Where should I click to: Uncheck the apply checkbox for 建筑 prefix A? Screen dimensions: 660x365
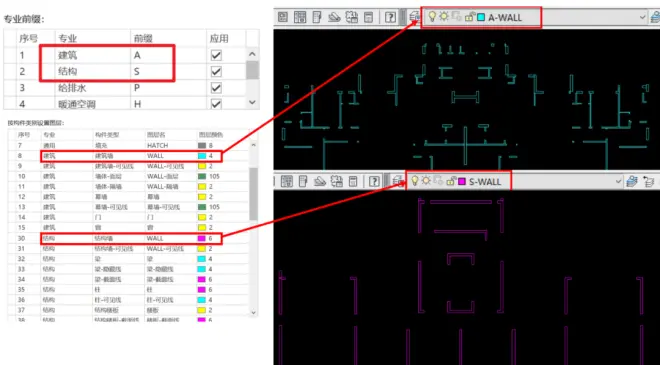point(216,56)
